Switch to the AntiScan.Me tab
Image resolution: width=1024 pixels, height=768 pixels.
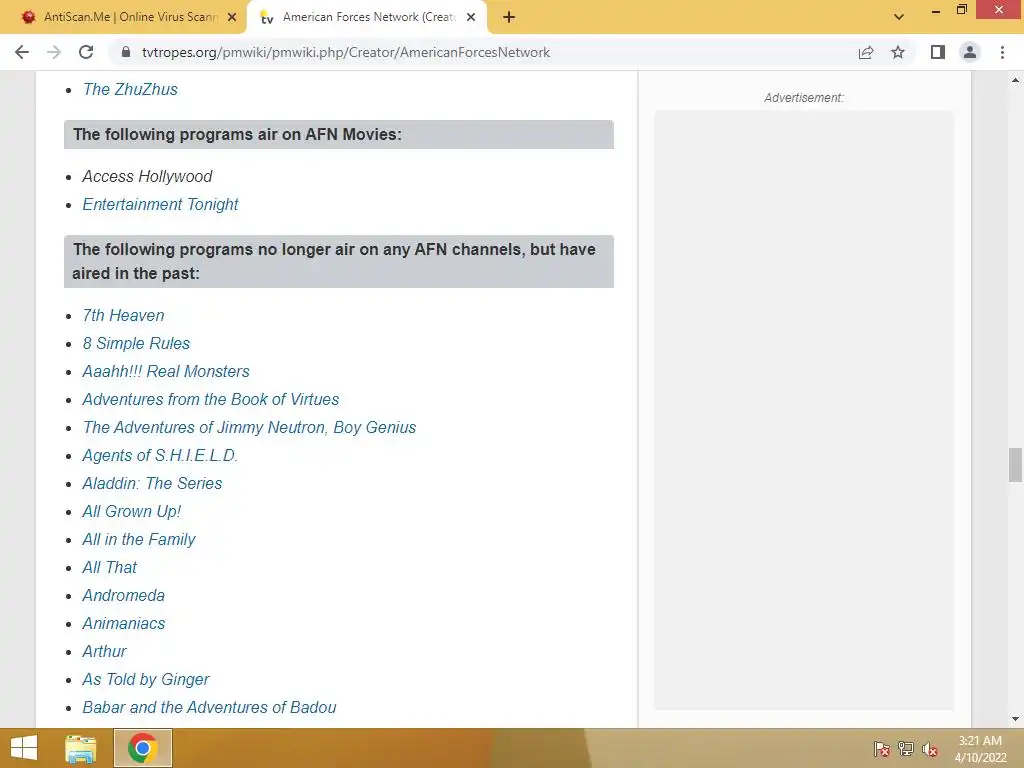tap(127, 17)
